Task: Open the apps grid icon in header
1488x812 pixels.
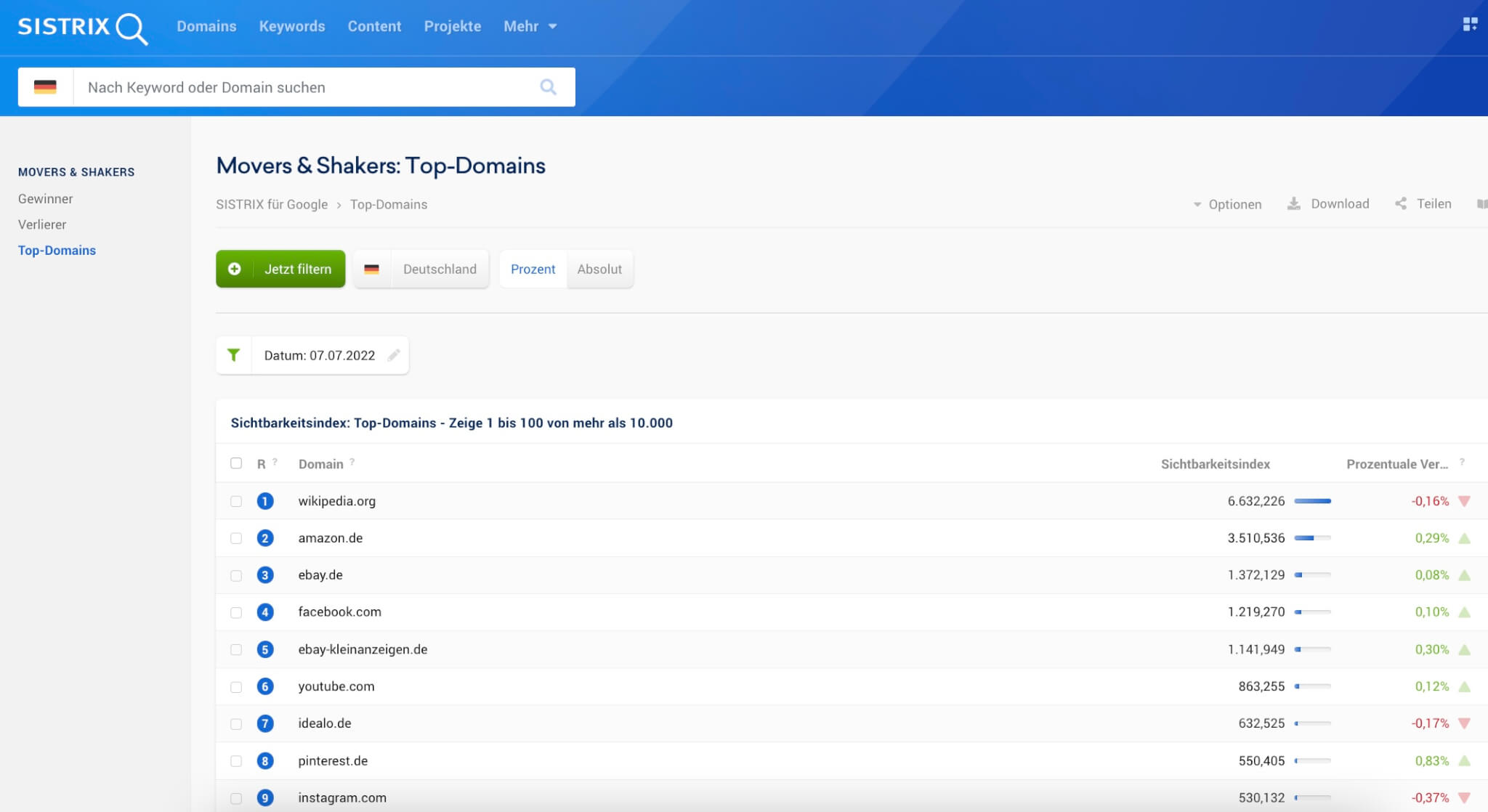Action: pos(1470,25)
